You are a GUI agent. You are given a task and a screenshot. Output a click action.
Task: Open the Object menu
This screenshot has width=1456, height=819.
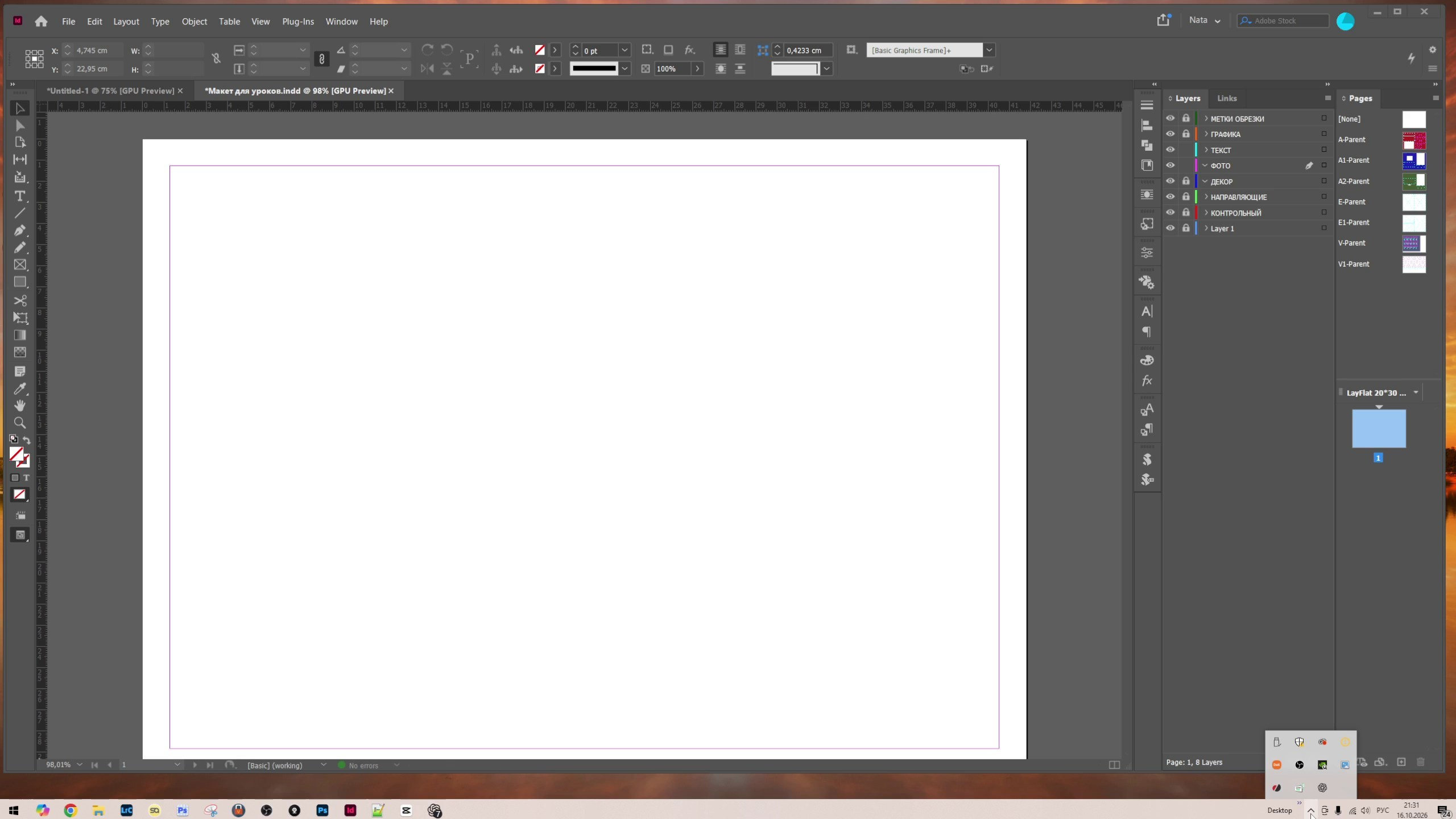point(194,21)
